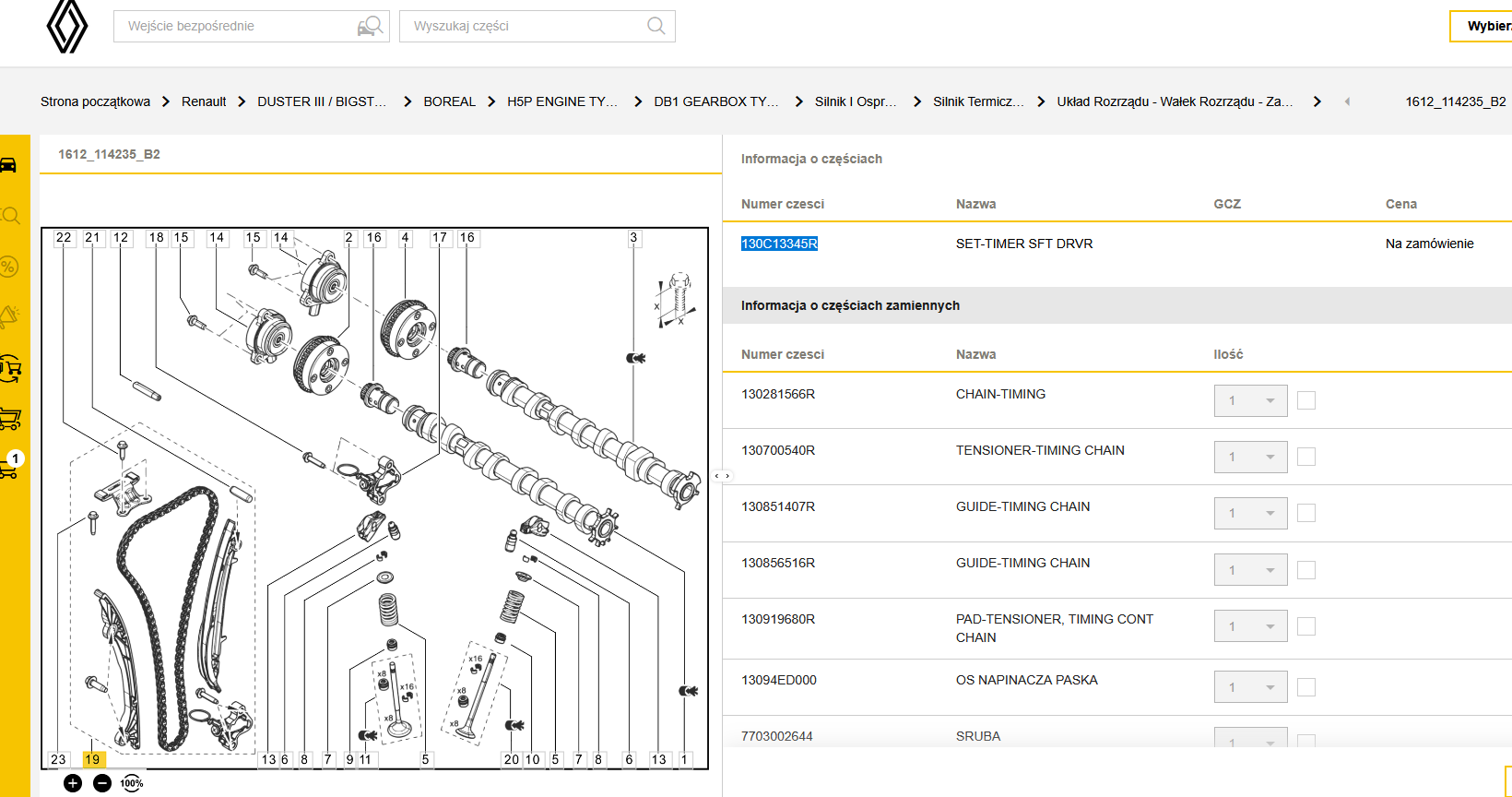Expand quantity dropdown for part 130851407R
This screenshot has height=797, width=1512.
[x=1250, y=513]
